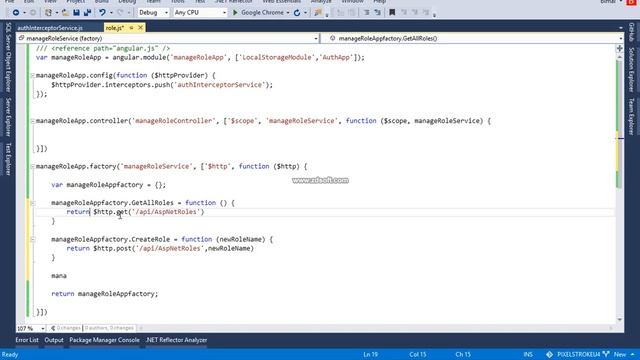Open the dropdown arrow beside the refresh icon

pyautogui.click(x=305, y=13)
